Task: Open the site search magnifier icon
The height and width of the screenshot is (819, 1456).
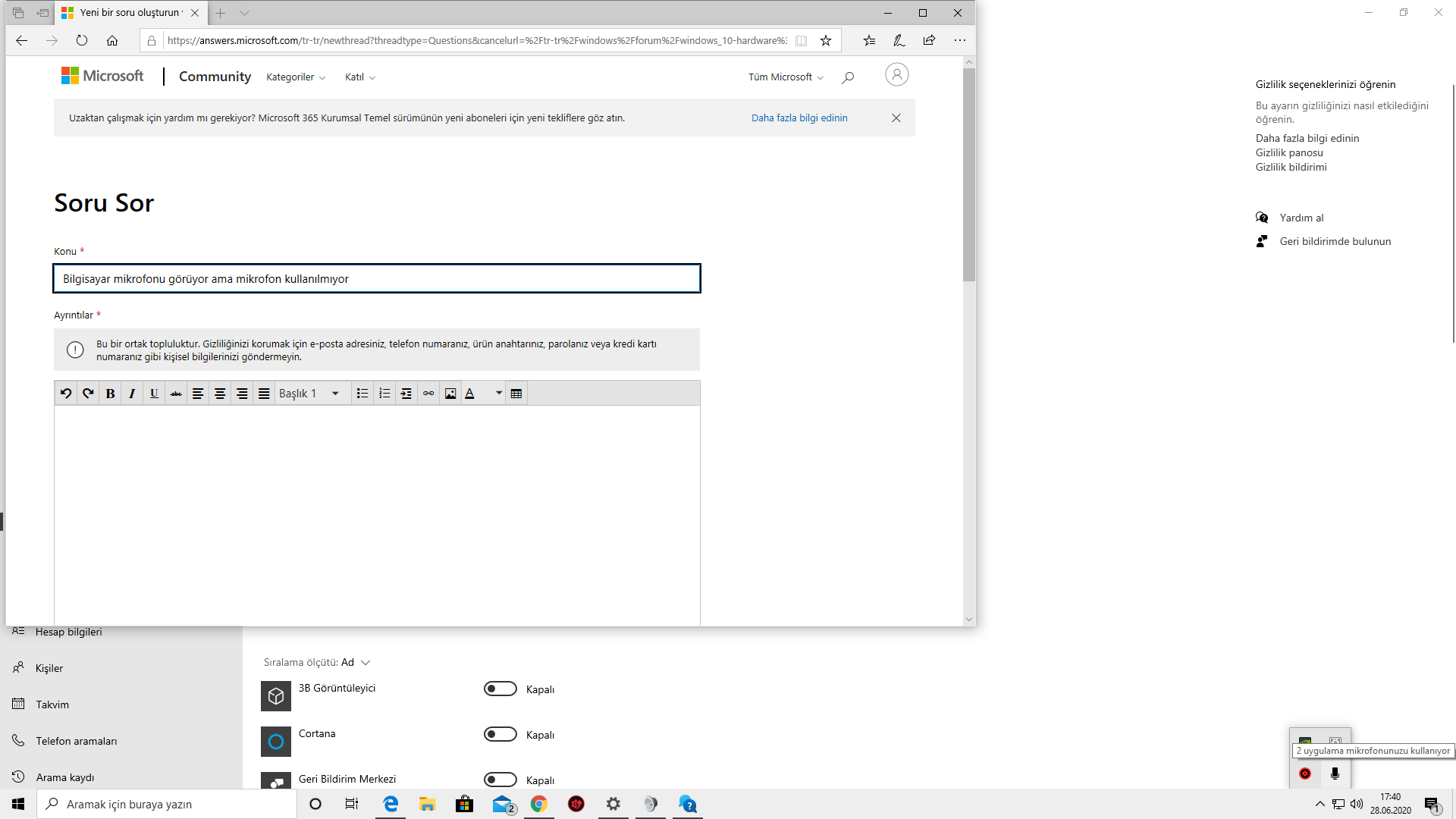Action: [x=848, y=77]
